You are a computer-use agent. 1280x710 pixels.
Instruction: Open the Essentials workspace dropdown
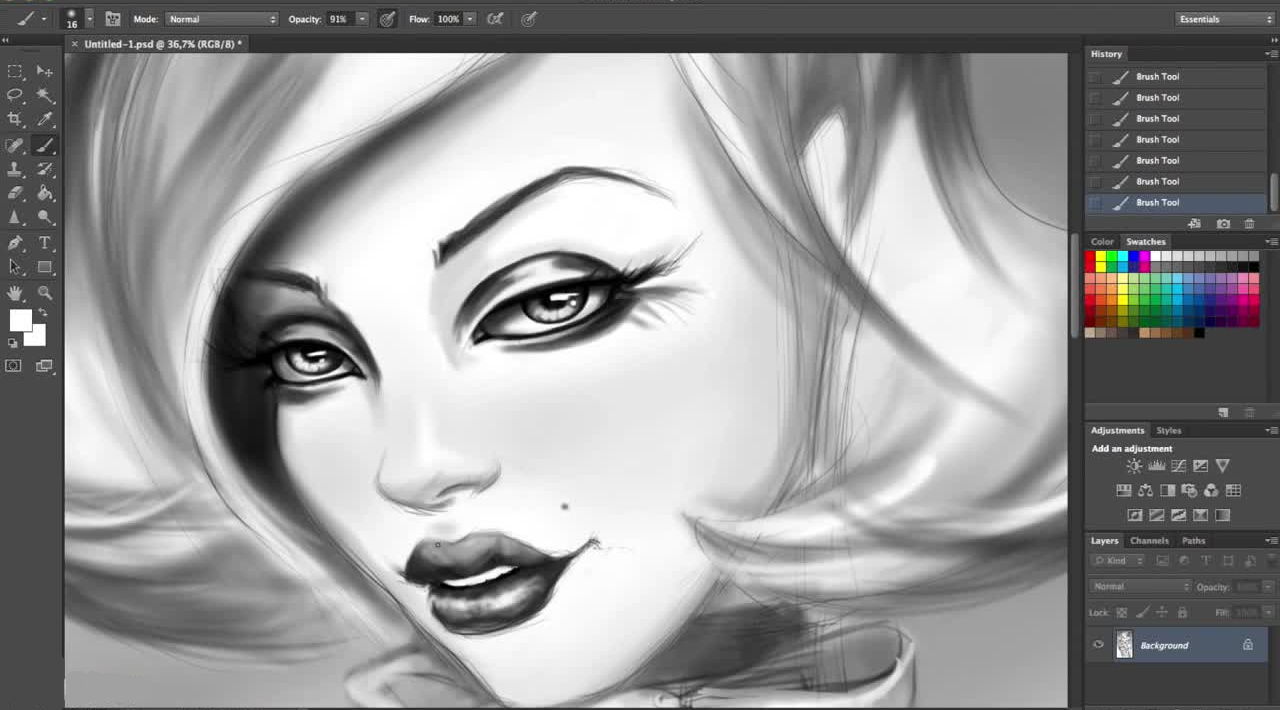(1224, 19)
